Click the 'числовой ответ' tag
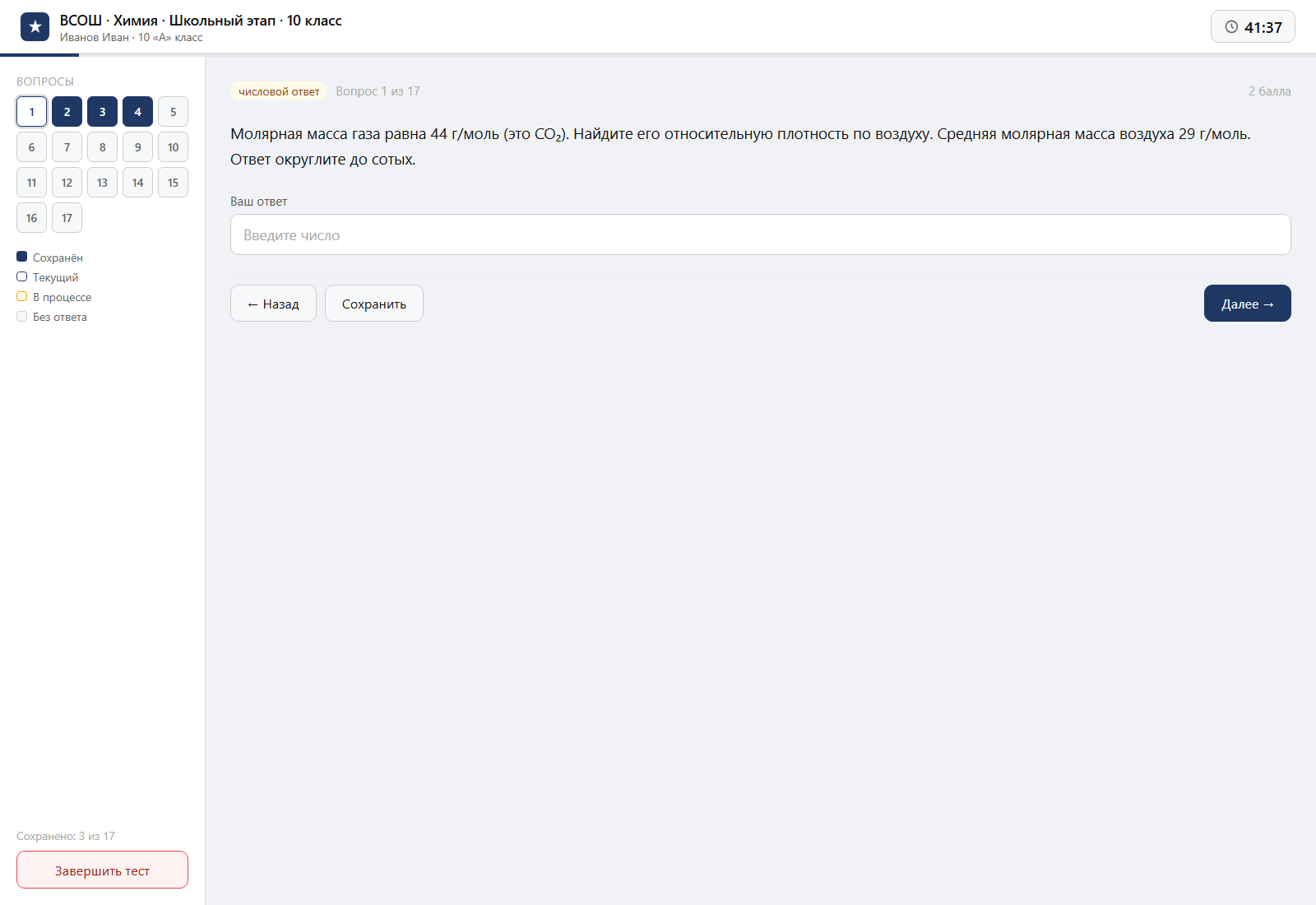The width and height of the screenshot is (1316, 905). [279, 91]
